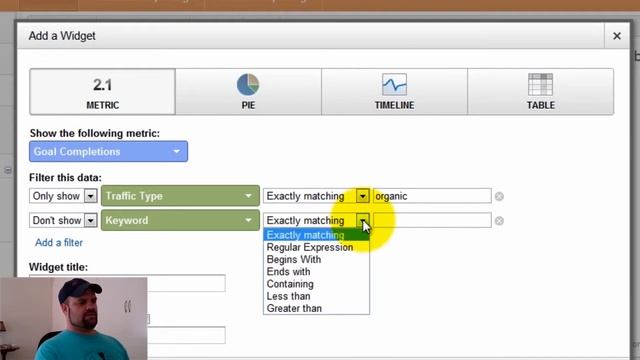Click the filter value field containing organic

point(432,196)
